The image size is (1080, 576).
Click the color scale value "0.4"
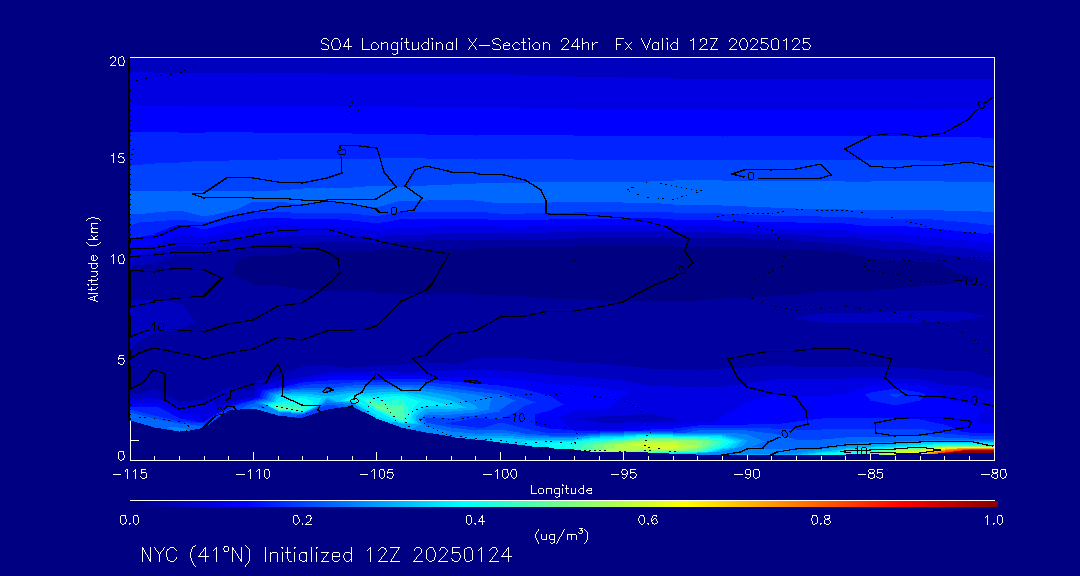(x=475, y=521)
